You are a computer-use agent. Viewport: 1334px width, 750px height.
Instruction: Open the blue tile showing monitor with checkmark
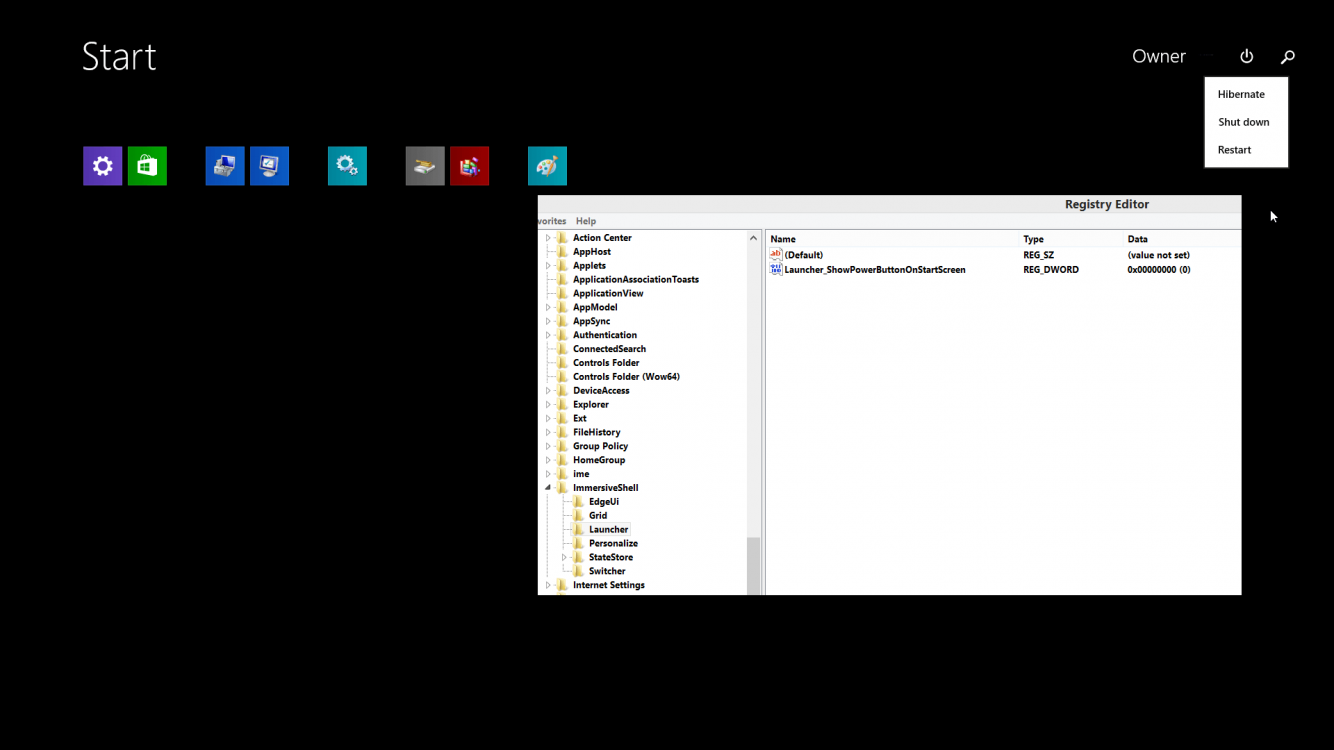269,166
